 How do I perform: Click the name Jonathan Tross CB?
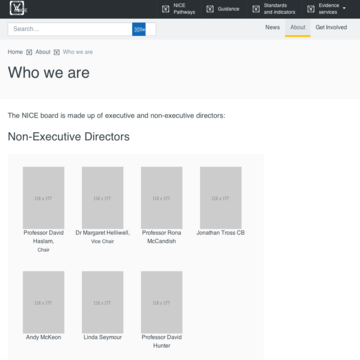pyautogui.click(x=221, y=233)
